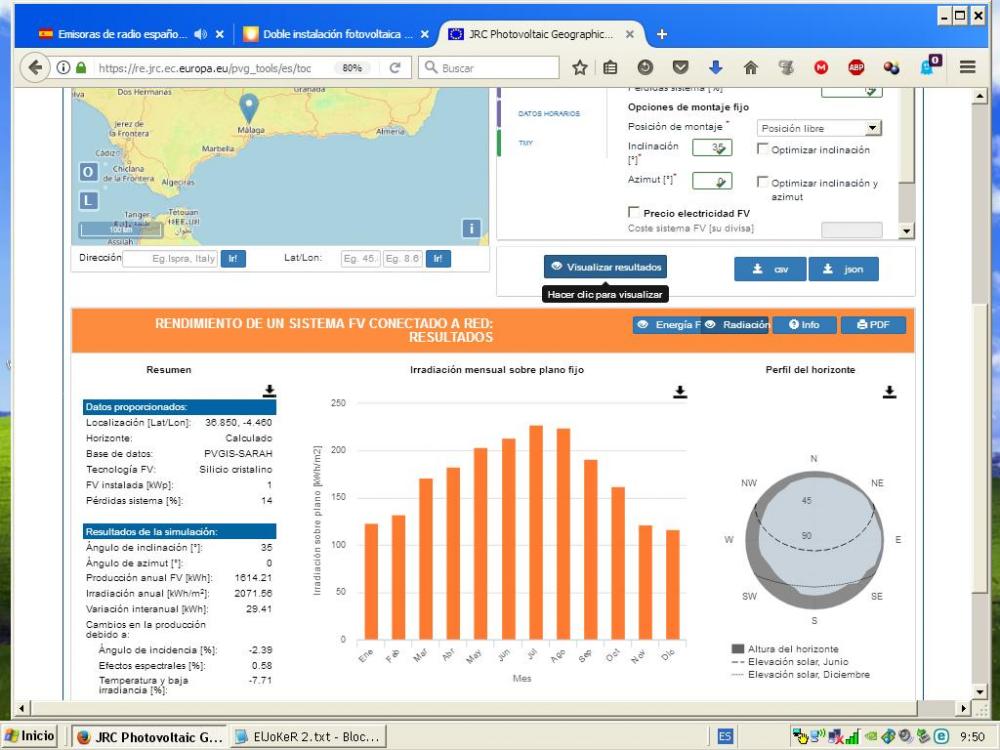Enable the Optimizar inclinación checkbox
This screenshot has height=750, width=1000.
(x=762, y=149)
